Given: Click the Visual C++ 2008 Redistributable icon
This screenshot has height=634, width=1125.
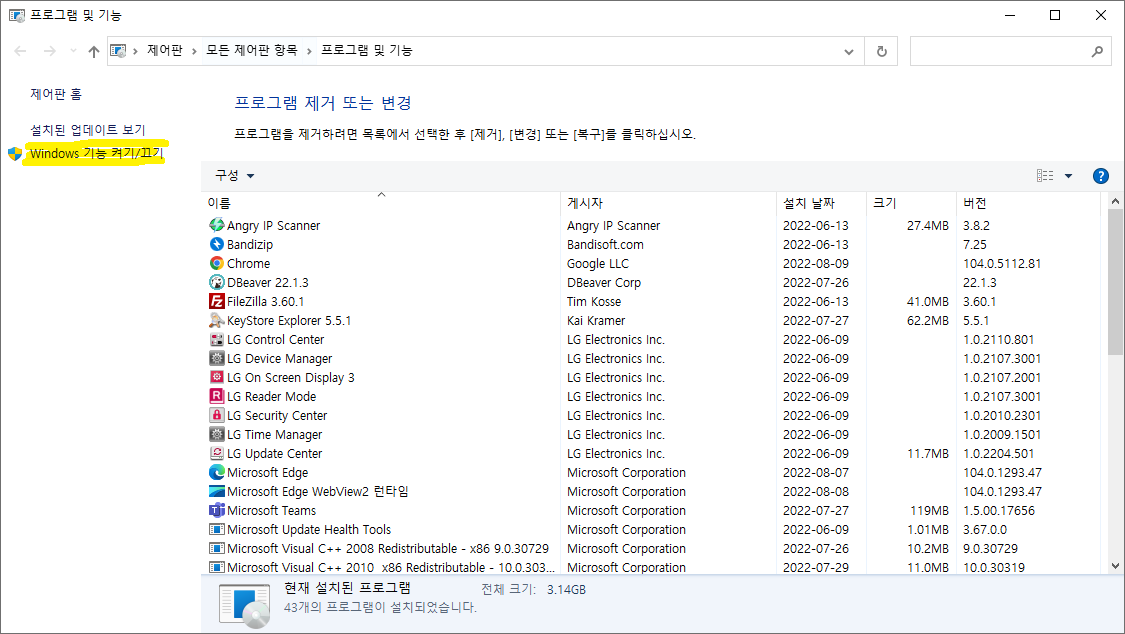Looking at the screenshot, I should click(x=217, y=548).
